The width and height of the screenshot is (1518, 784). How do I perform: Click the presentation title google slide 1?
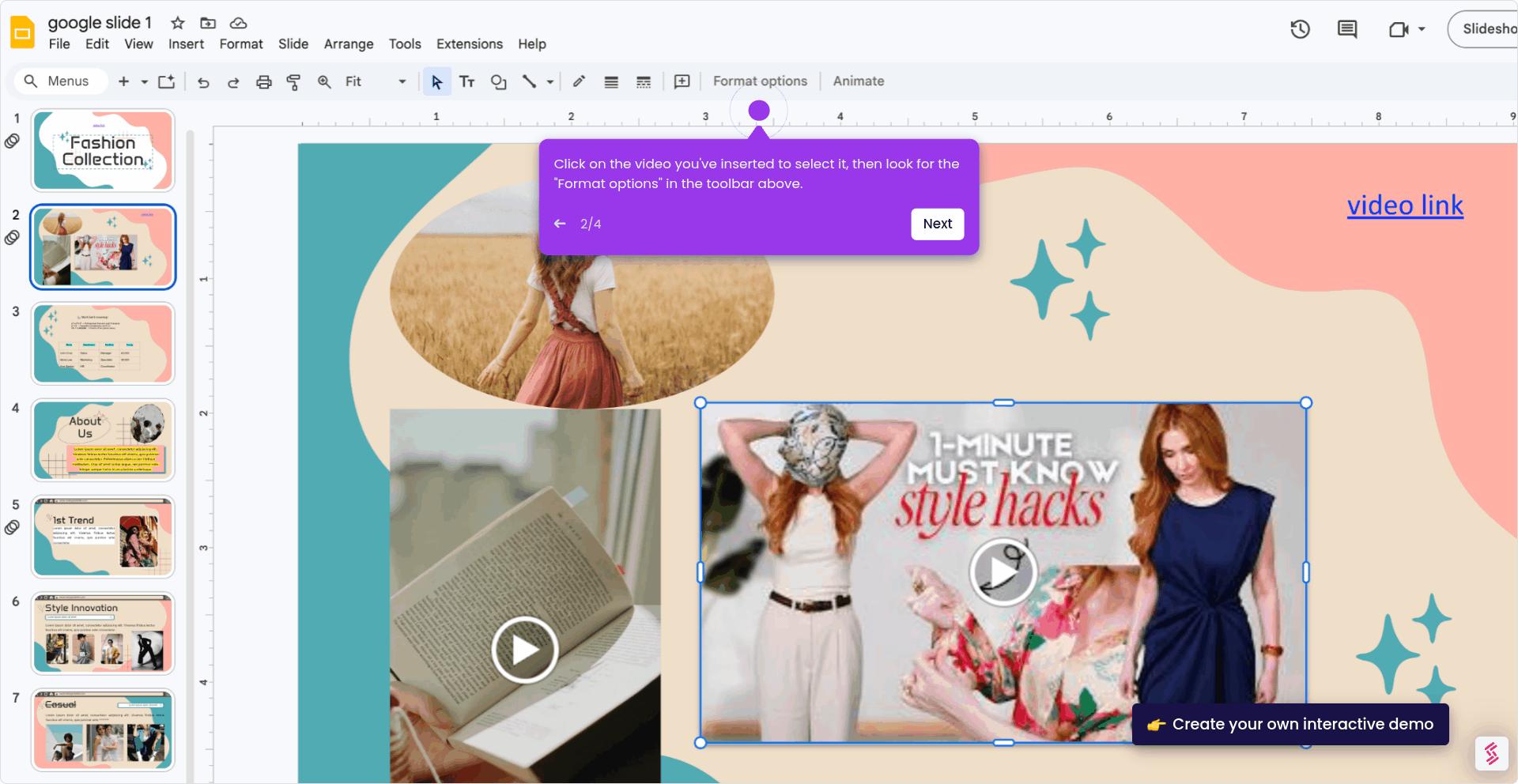[100, 23]
